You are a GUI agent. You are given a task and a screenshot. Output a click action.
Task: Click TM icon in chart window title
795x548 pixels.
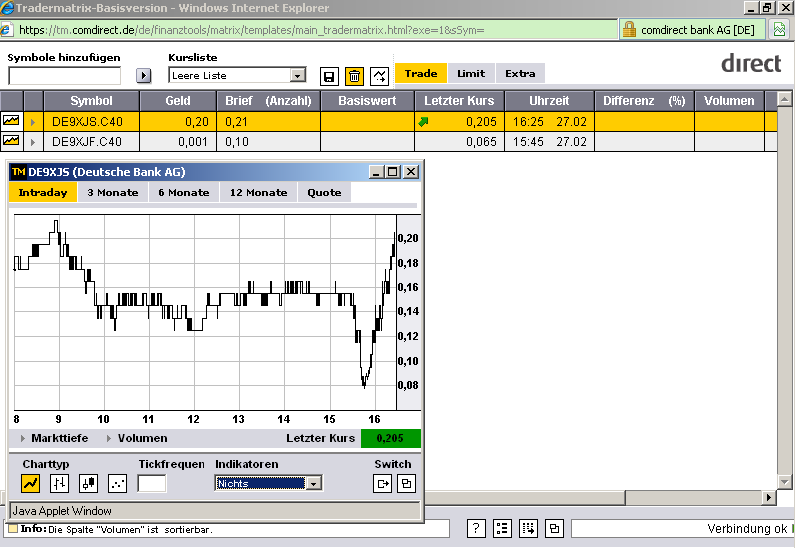tap(18, 172)
